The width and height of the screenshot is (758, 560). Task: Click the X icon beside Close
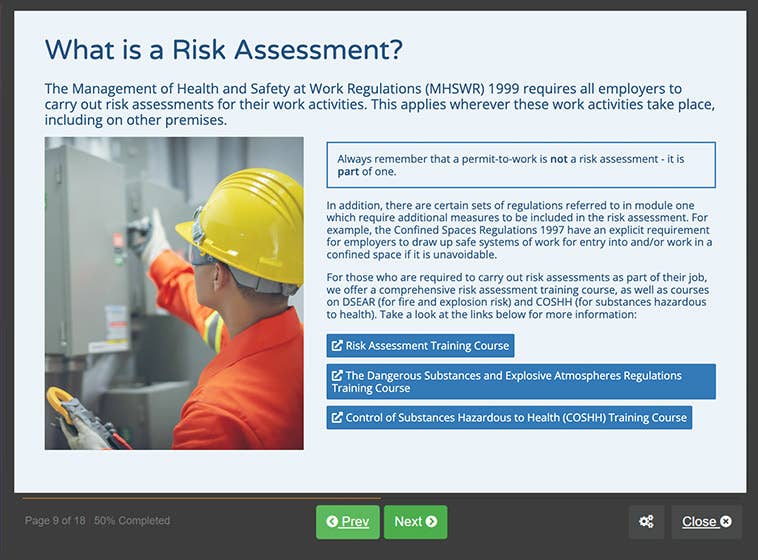726,522
